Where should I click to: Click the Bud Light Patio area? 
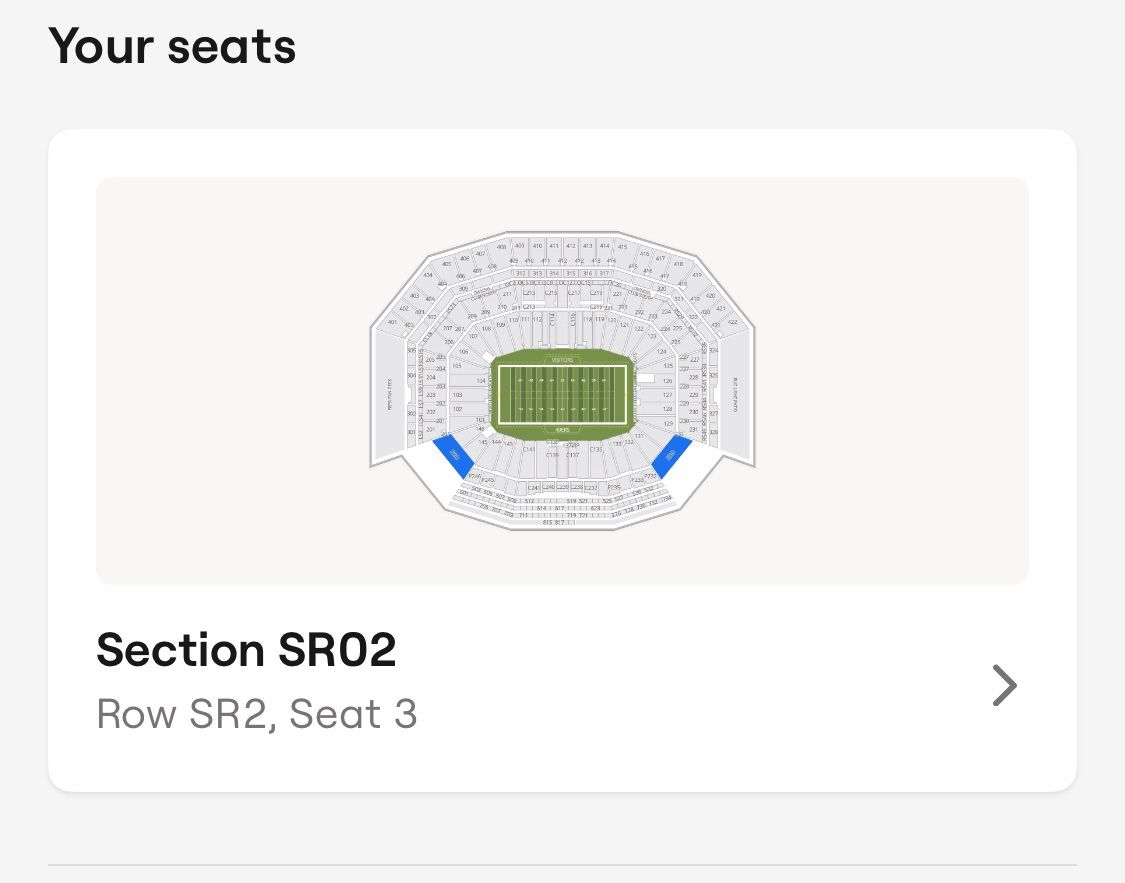click(x=734, y=395)
